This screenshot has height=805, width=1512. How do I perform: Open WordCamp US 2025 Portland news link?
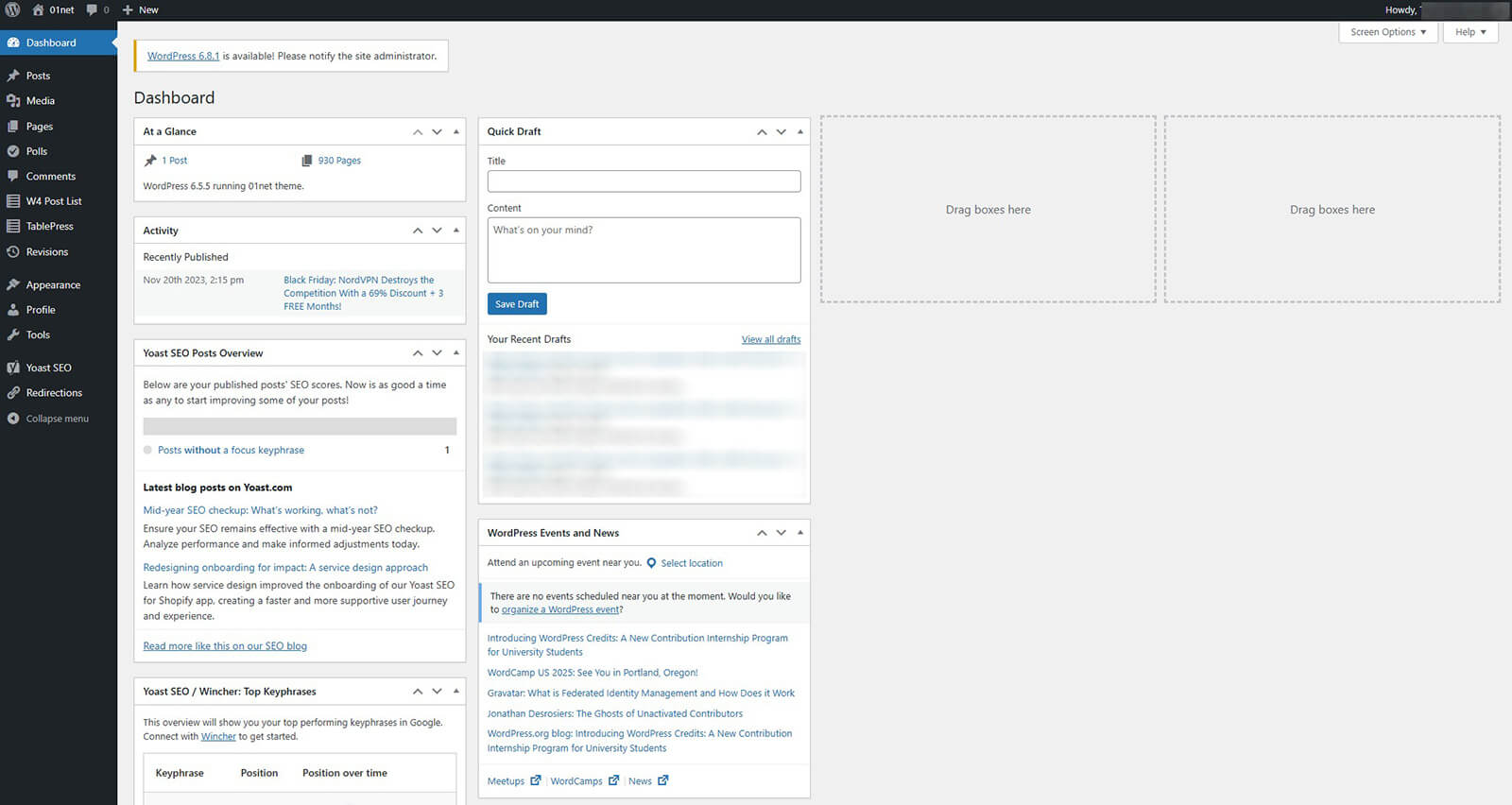593,673
